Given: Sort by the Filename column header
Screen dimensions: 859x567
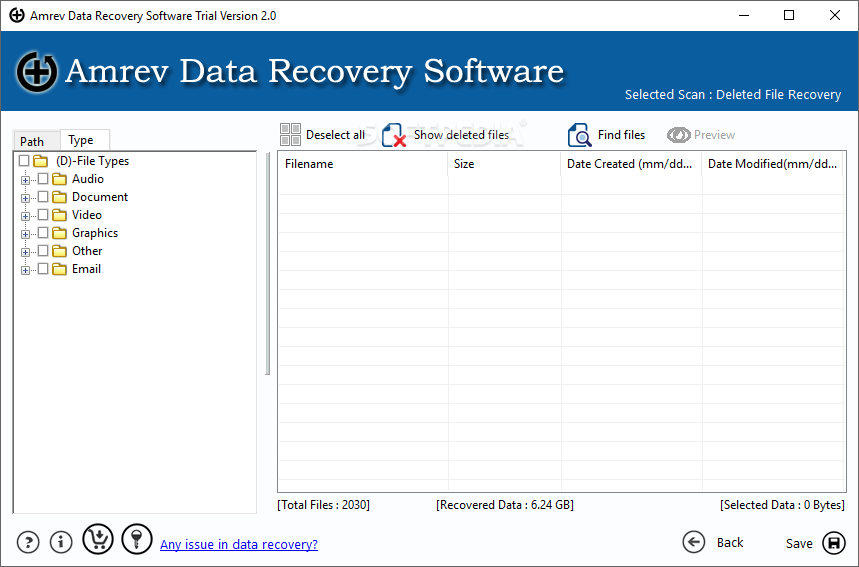Looking at the screenshot, I should tap(362, 164).
